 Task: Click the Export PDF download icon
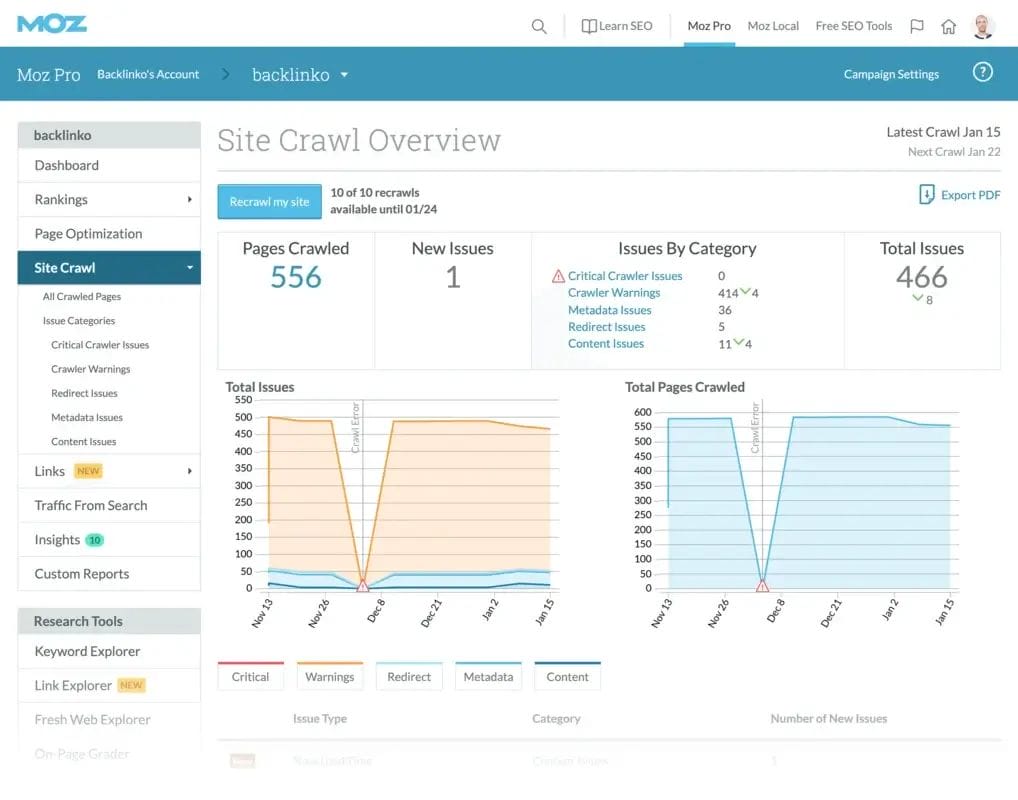point(927,195)
